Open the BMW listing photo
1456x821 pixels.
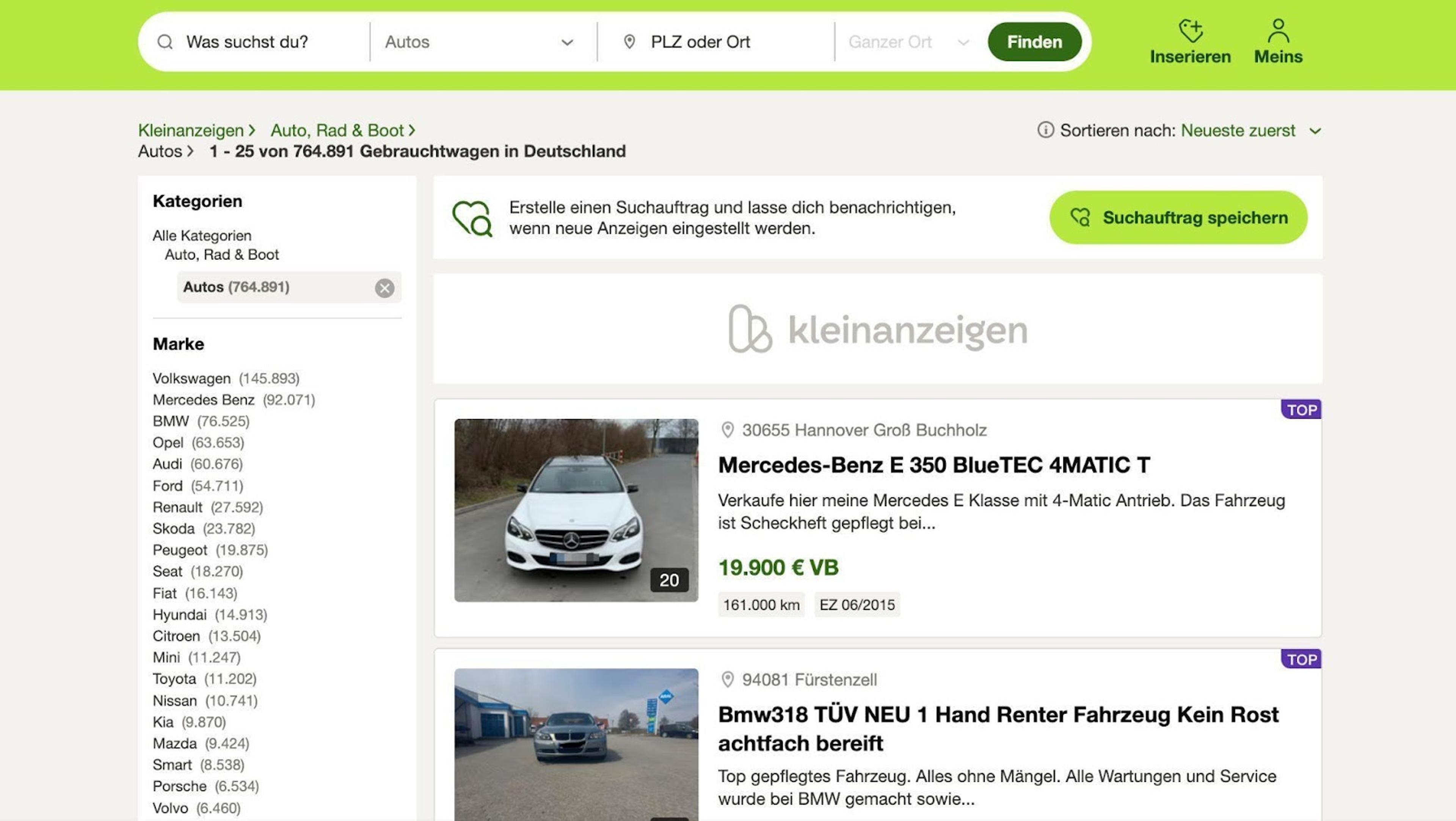576,745
